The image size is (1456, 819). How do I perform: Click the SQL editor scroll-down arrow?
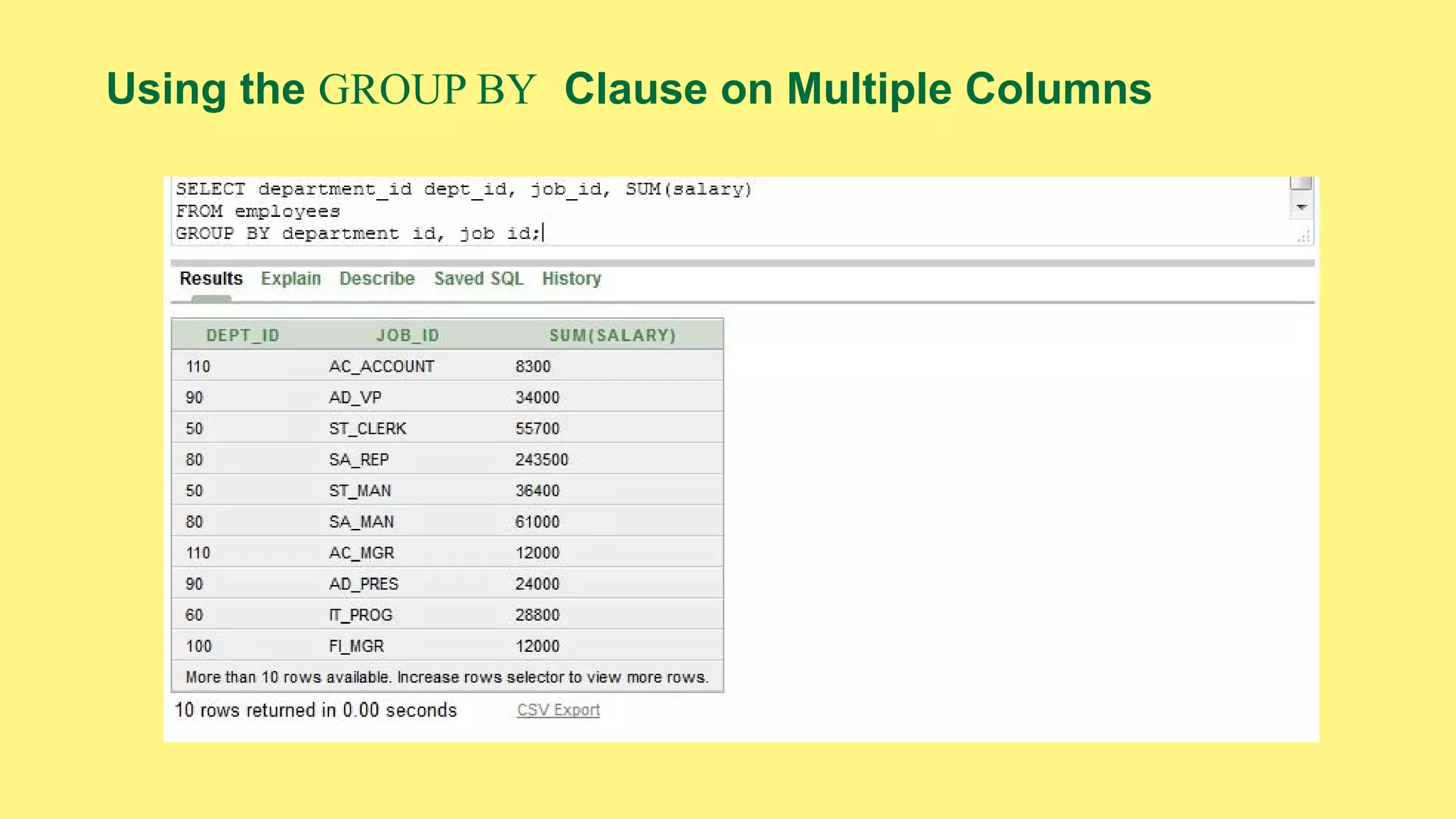pos(1302,207)
